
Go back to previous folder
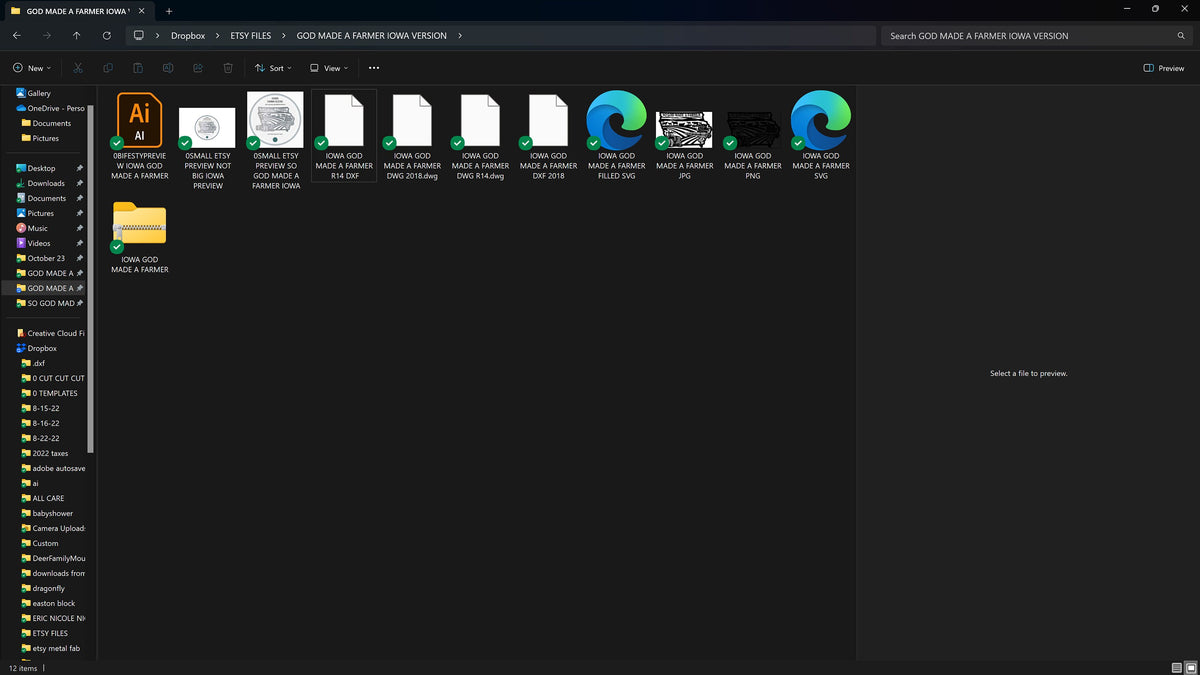tap(17, 35)
